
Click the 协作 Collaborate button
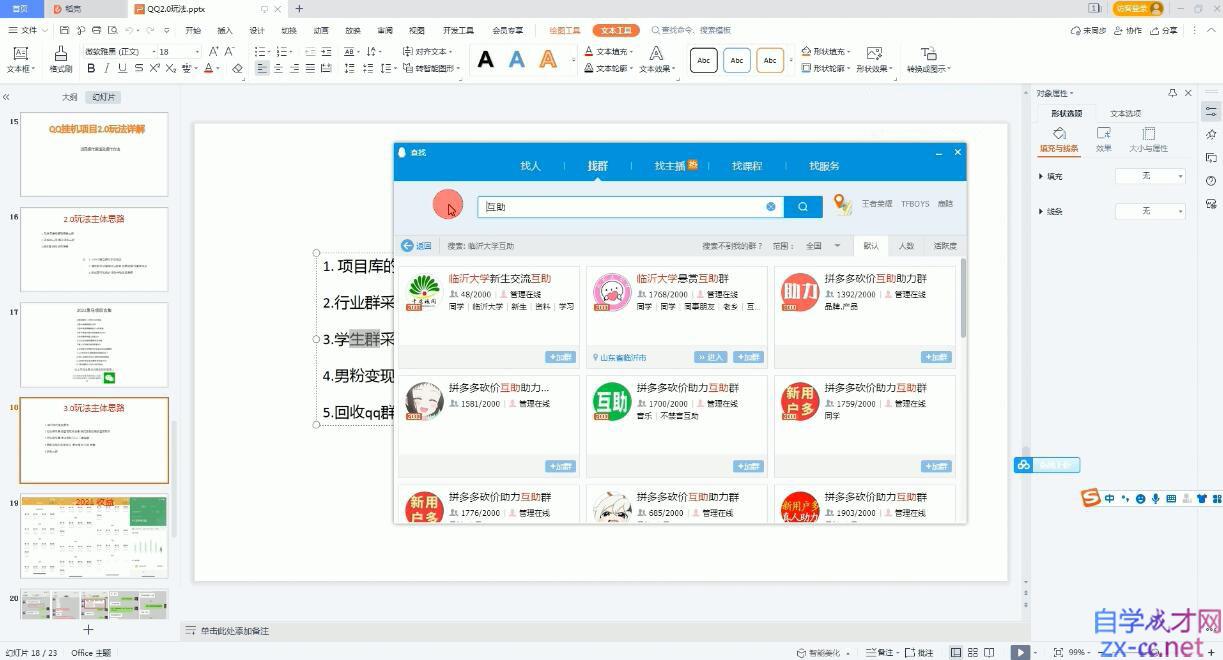tap(1128, 31)
